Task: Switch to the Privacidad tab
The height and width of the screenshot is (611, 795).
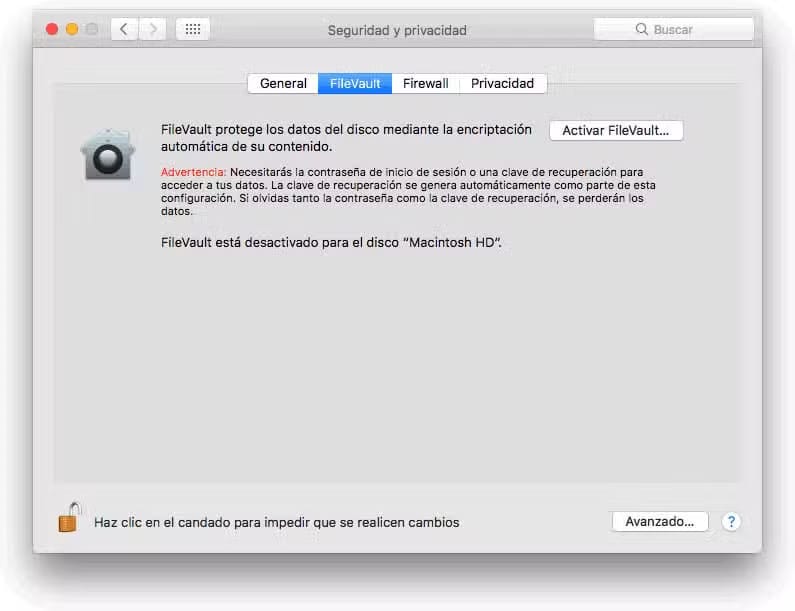Action: (502, 84)
